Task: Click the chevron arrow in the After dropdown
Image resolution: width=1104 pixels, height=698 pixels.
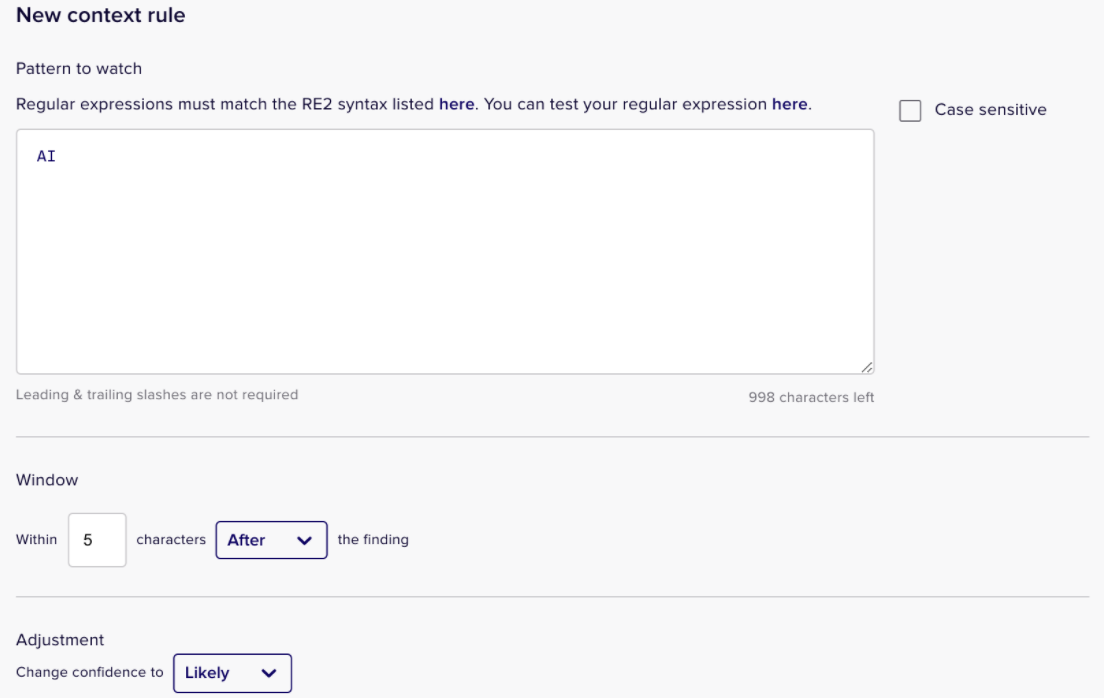Action: pos(304,540)
